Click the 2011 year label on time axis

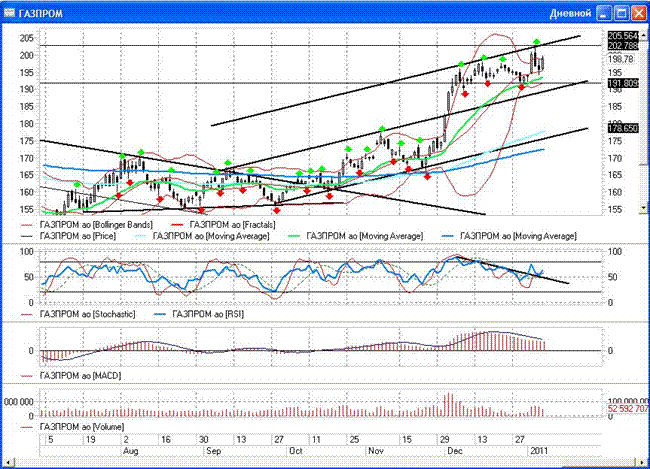539,451
